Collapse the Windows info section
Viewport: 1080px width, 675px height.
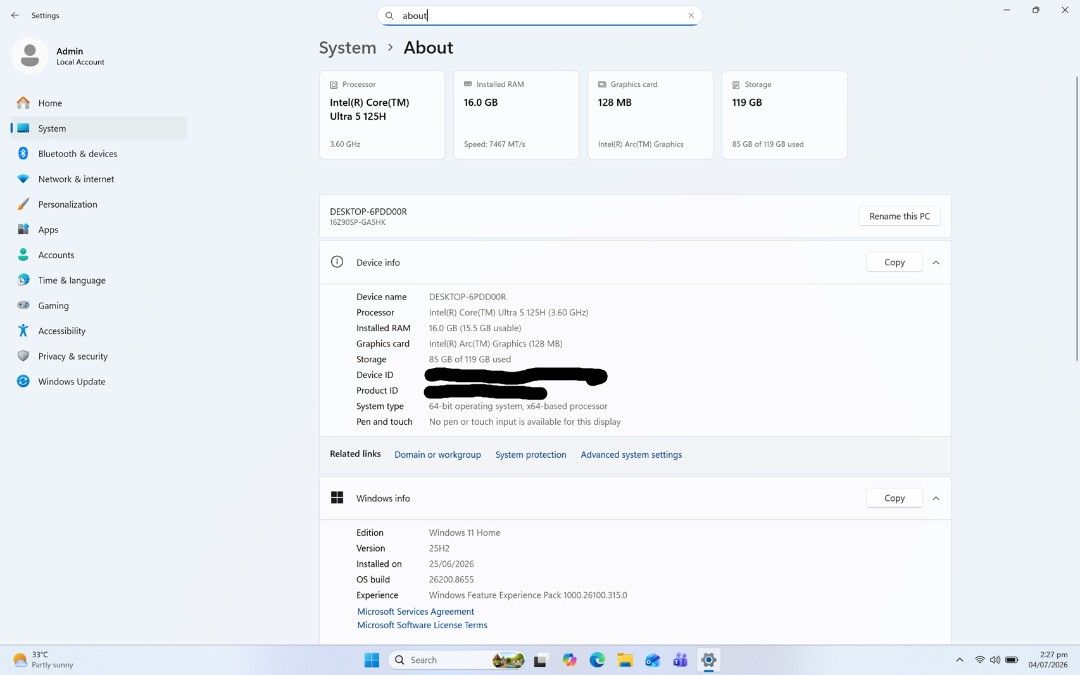935,498
